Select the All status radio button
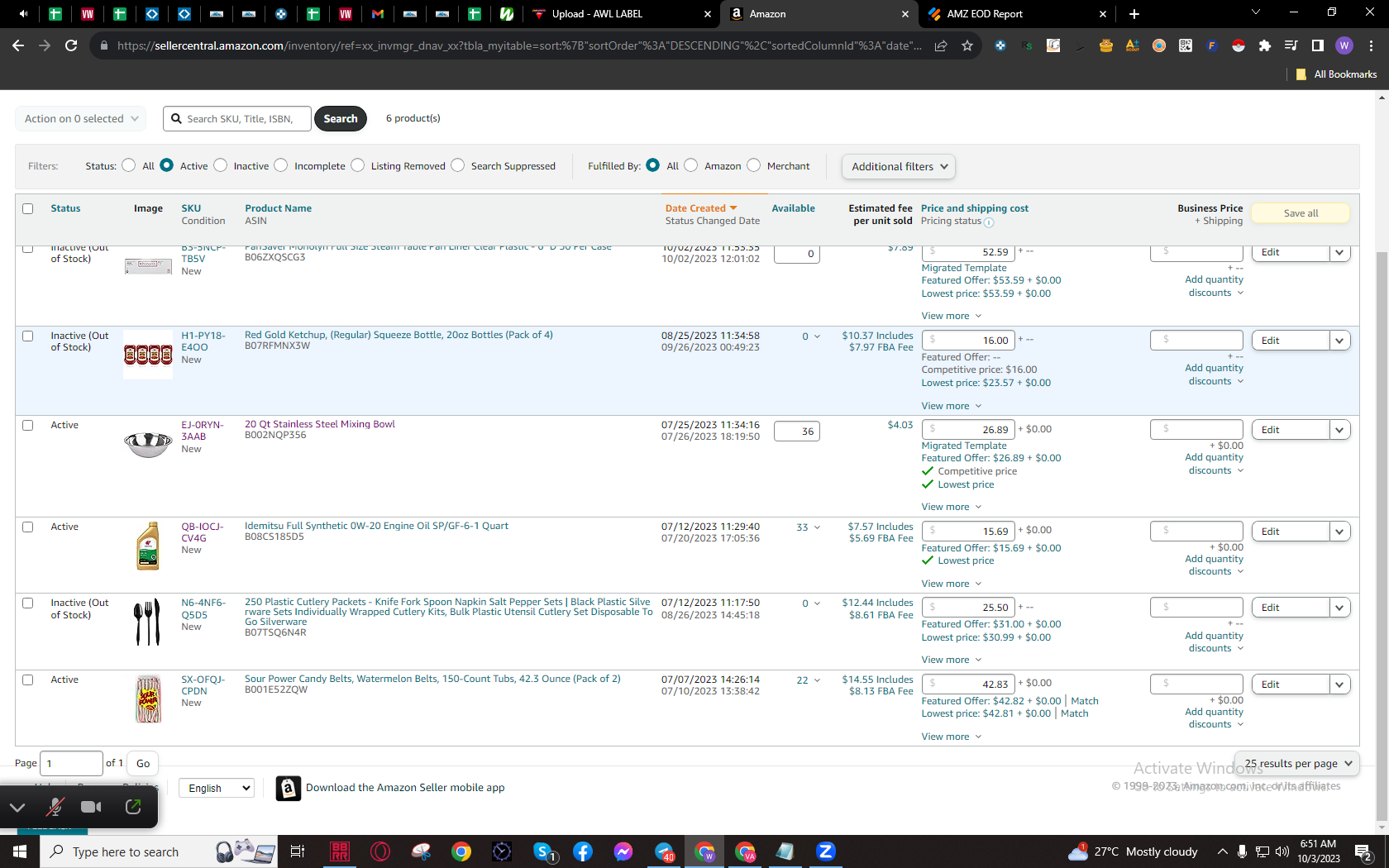This screenshot has width=1389, height=868. point(128,165)
